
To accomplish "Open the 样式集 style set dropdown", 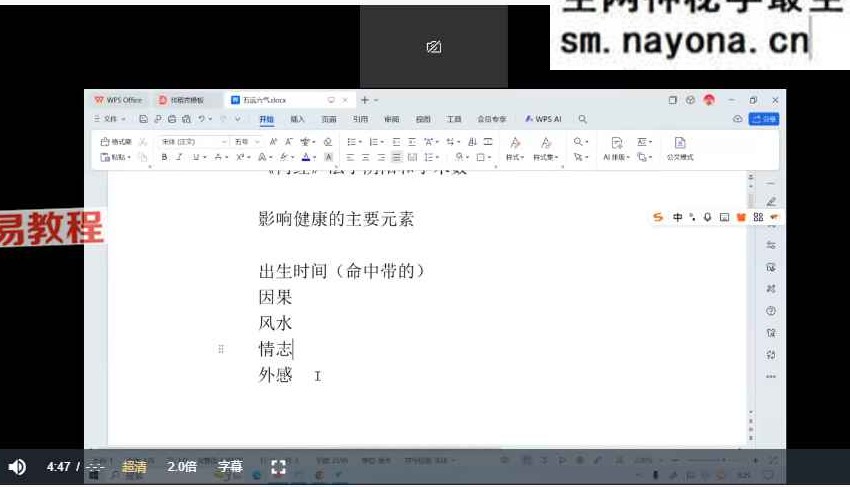I will tap(545, 149).
